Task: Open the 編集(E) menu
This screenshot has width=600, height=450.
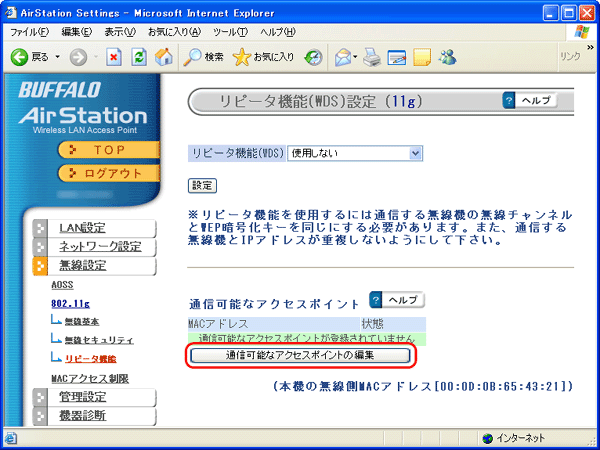Action: pos(77,32)
